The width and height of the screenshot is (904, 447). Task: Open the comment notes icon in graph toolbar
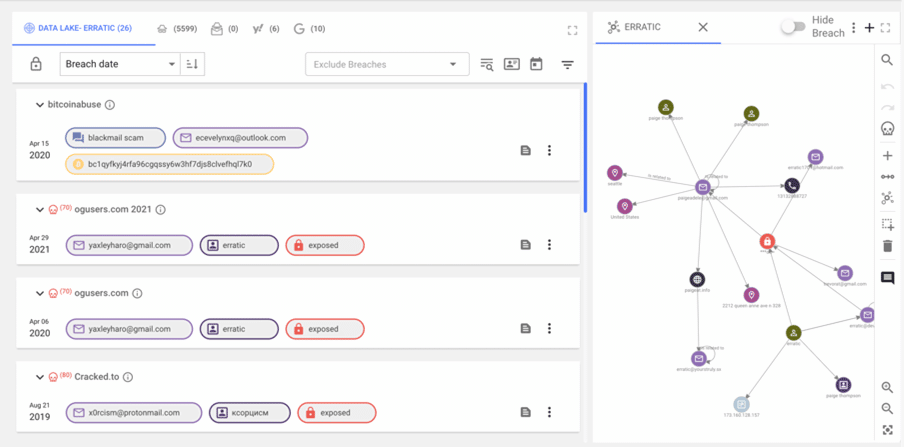coord(887,279)
